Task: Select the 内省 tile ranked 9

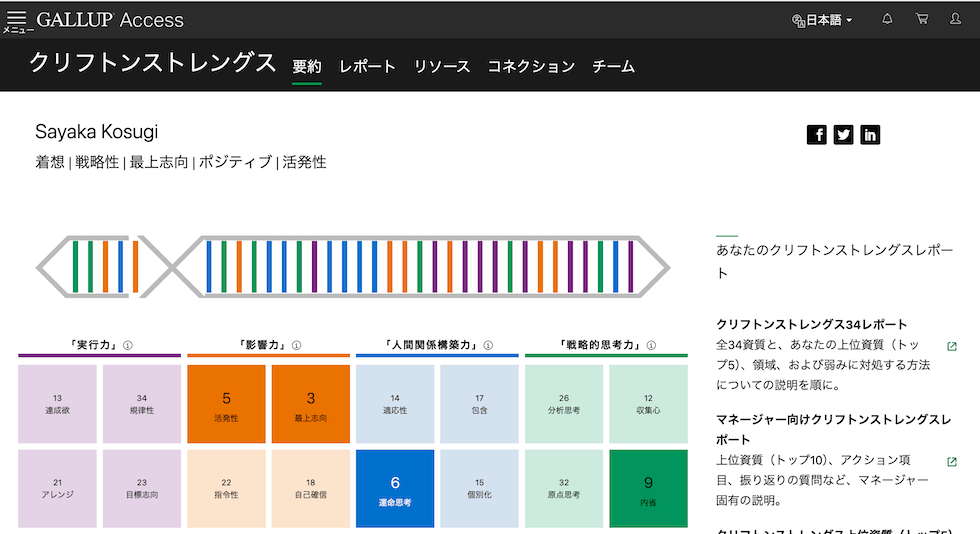Action: click(648, 488)
